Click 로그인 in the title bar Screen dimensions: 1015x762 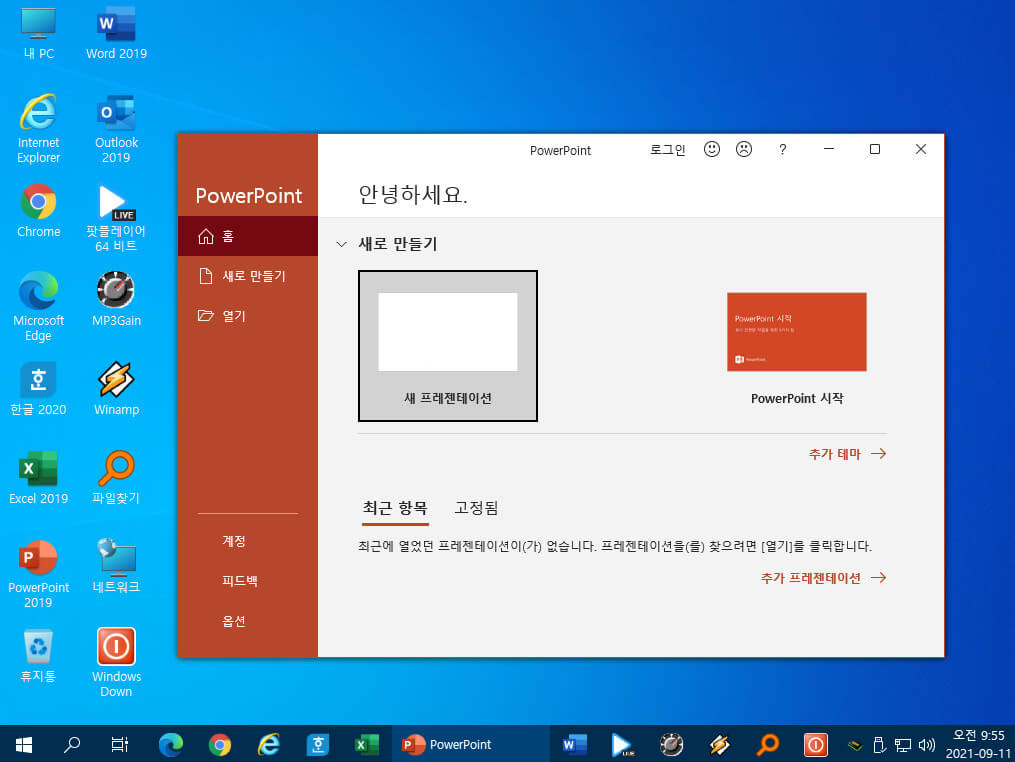tap(667, 150)
